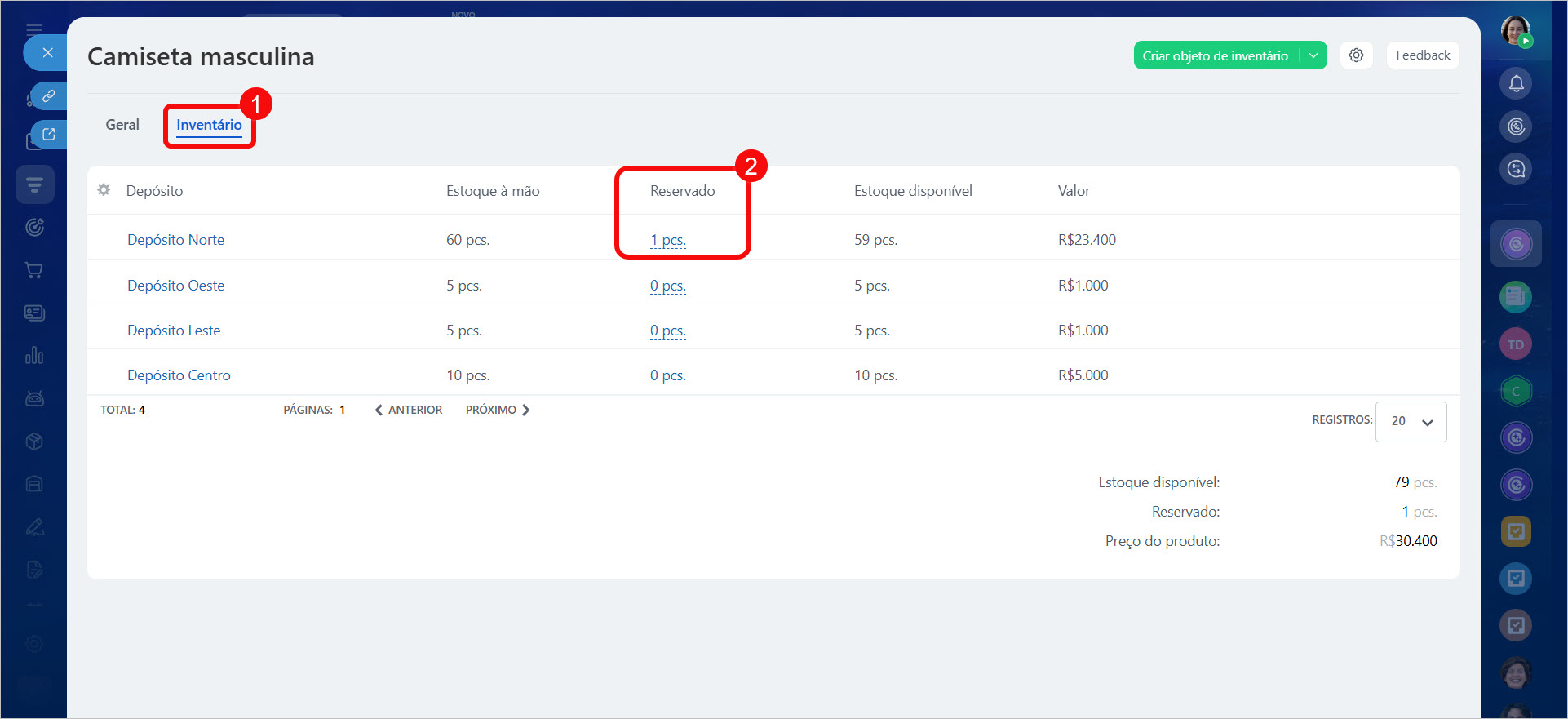Open the notifications bell
The height and width of the screenshot is (719, 1568).
point(1516,83)
